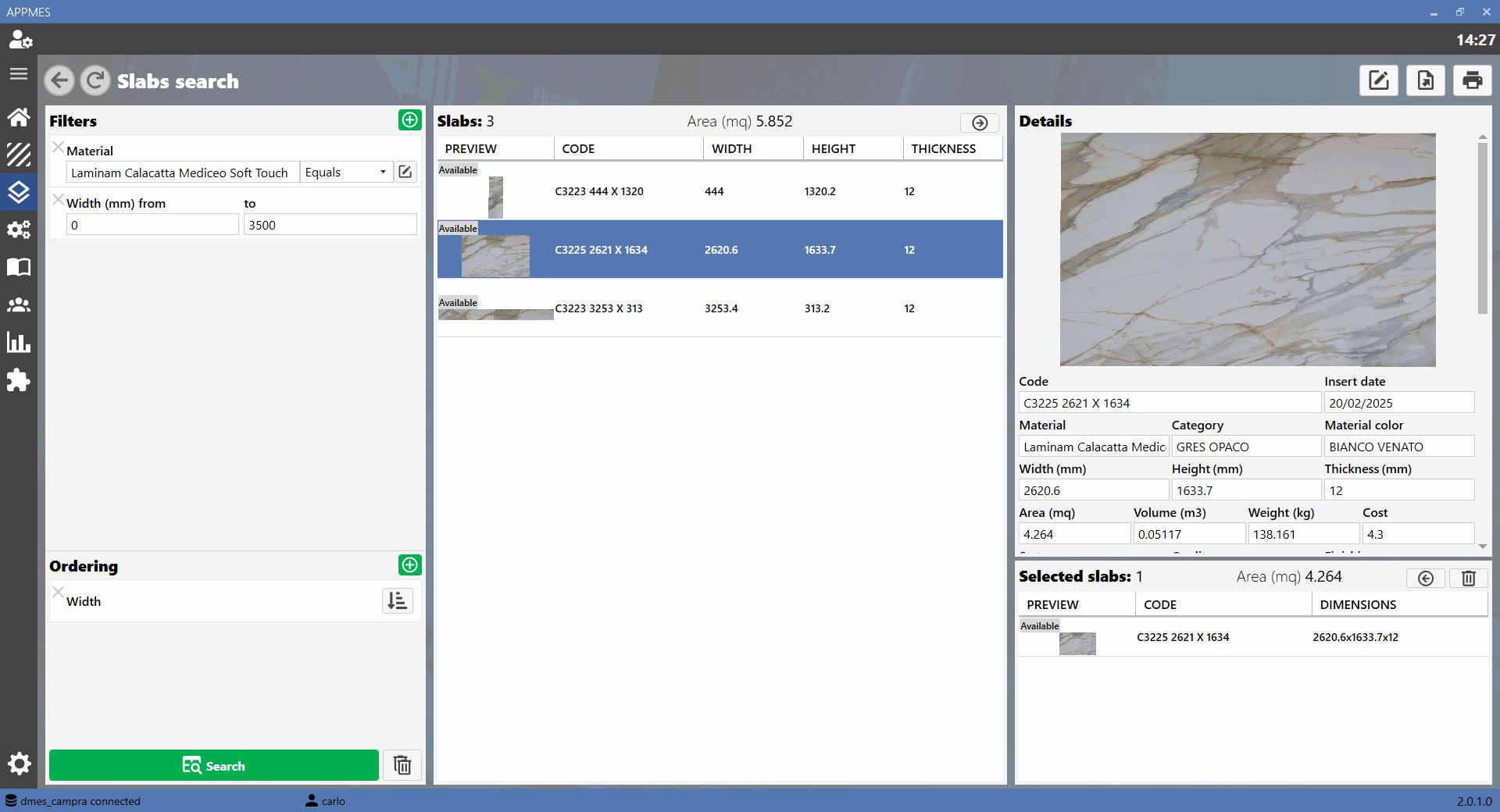The width and height of the screenshot is (1500, 812).
Task: Remove the Width filter
Action: tap(58, 200)
